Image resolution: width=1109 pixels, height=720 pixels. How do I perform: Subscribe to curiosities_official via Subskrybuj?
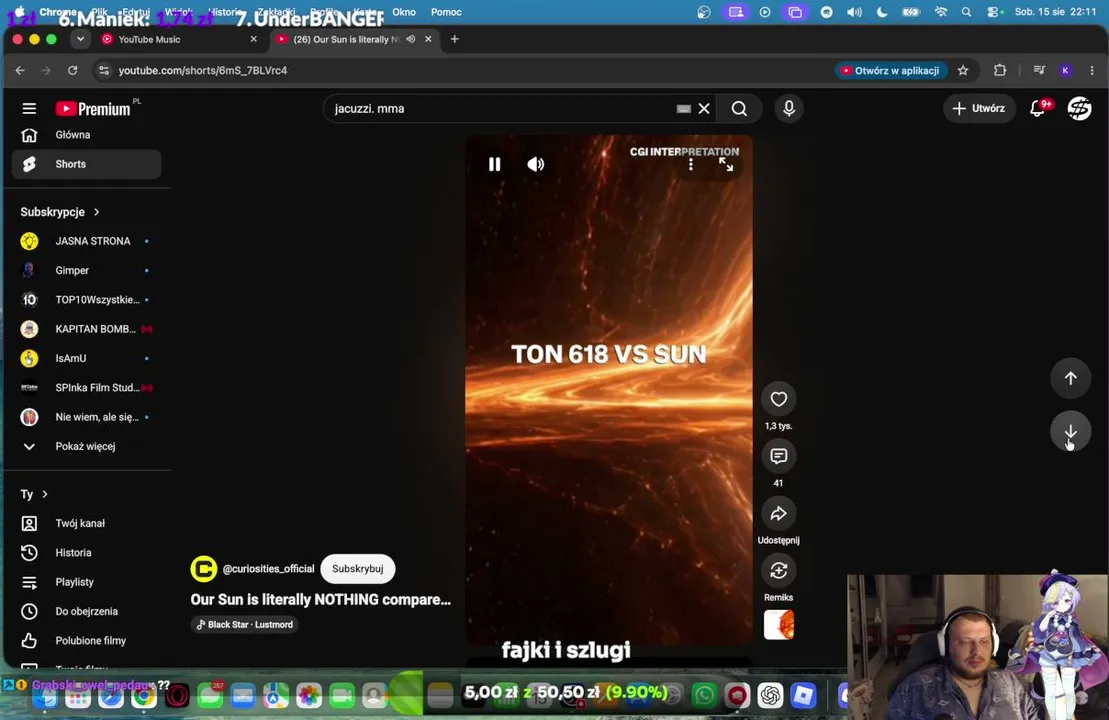(x=358, y=569)
